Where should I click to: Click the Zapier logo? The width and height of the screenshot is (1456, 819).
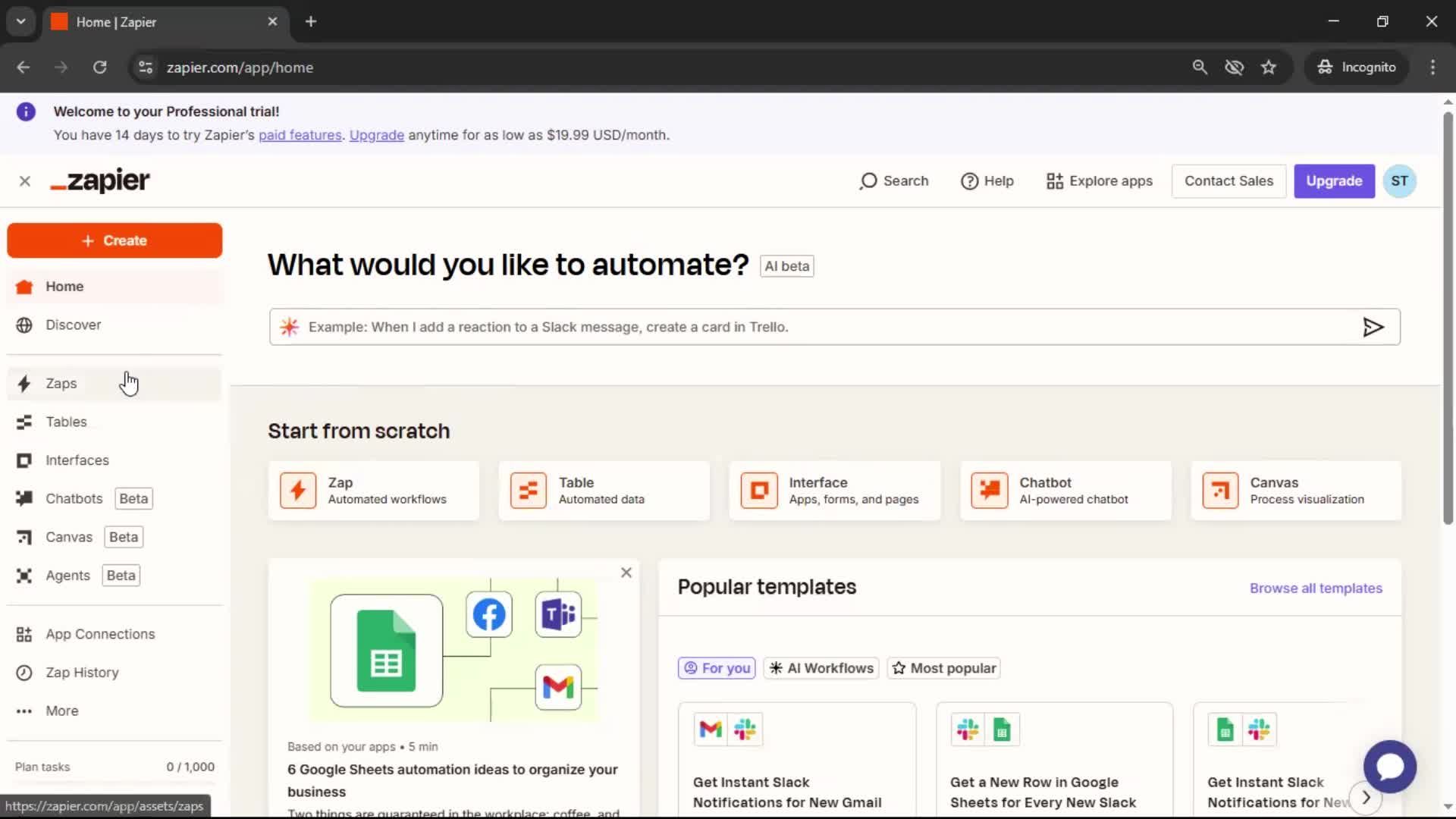(100, 180)
